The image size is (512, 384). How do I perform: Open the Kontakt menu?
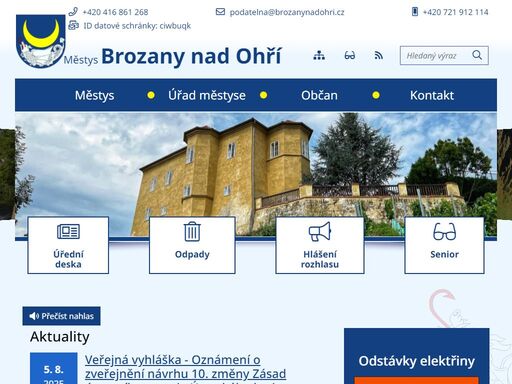coord(432,95)
